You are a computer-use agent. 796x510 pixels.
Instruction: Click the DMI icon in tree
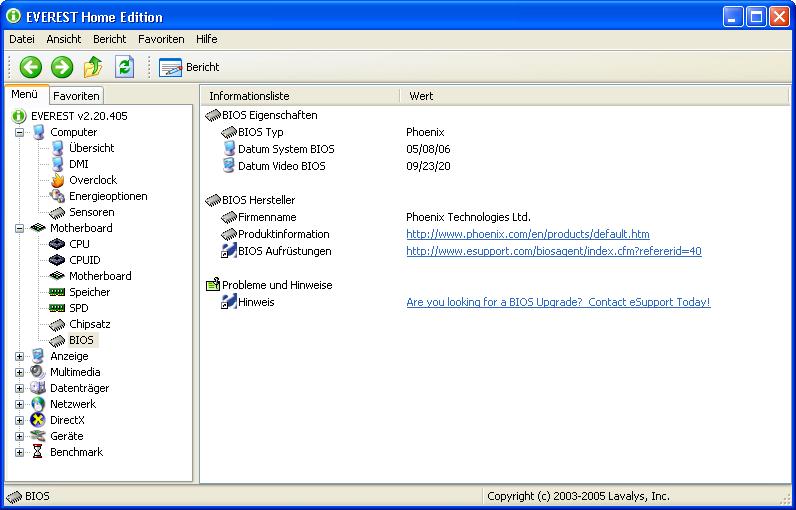tap(57, 164)
